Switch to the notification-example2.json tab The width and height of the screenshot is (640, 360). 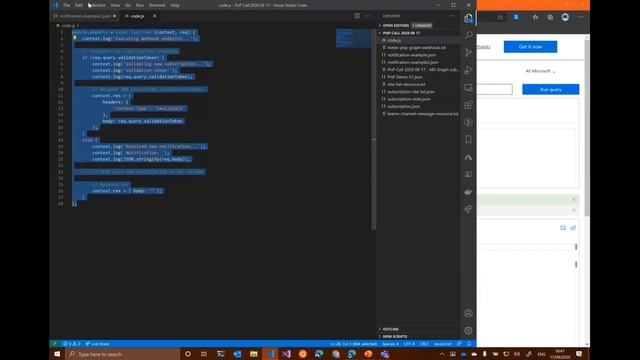85,16
